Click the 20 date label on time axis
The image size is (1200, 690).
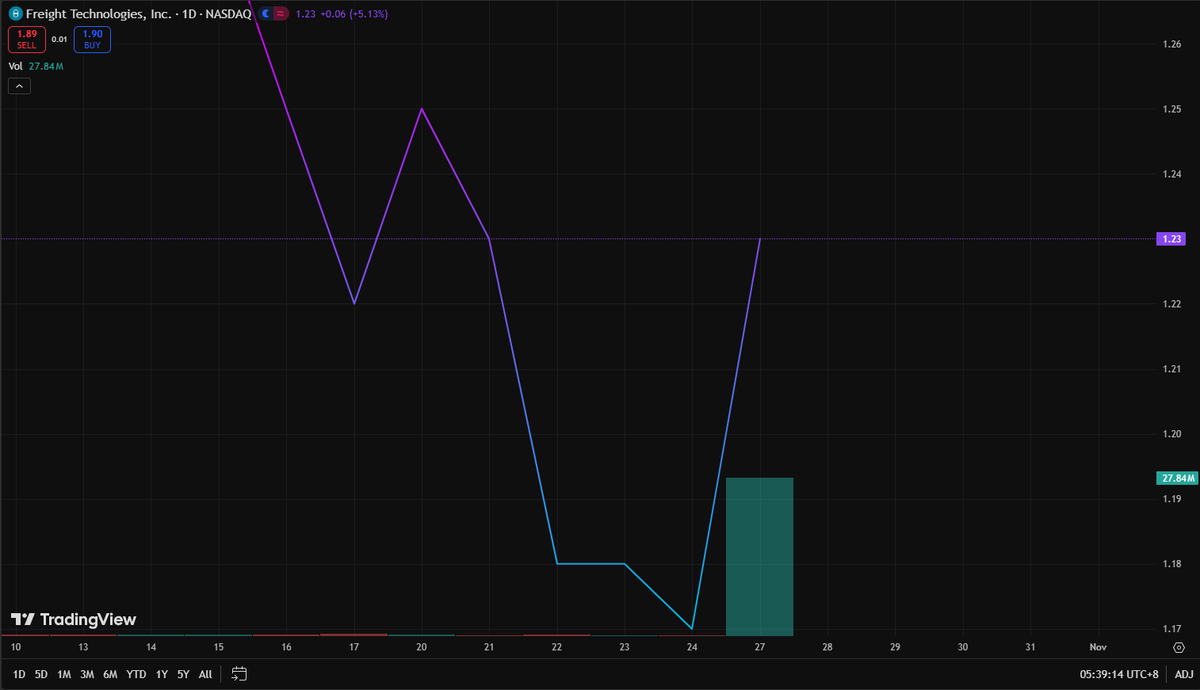point(421,648)
